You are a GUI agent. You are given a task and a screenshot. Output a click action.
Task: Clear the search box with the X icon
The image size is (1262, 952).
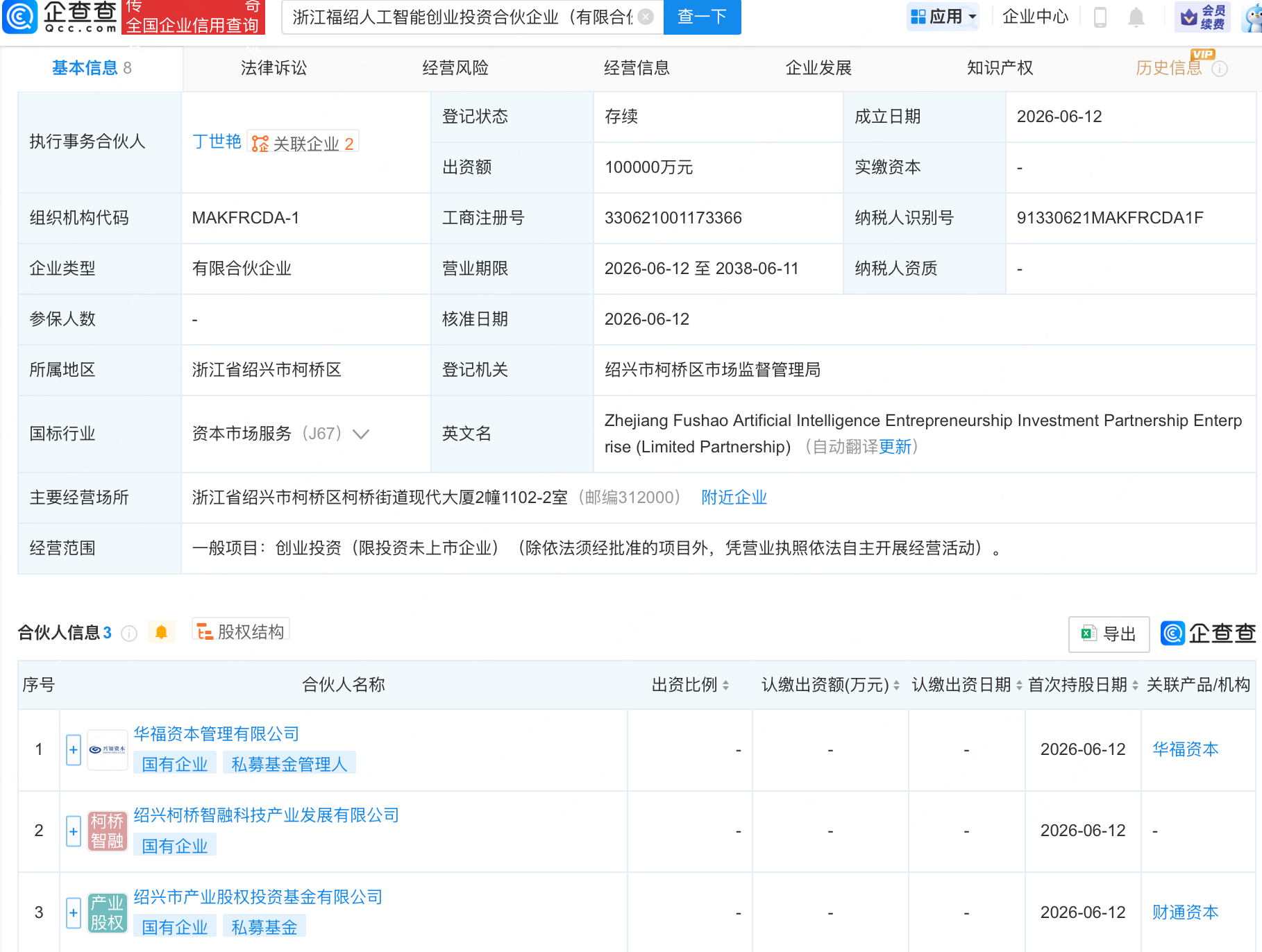click(646, 17)
